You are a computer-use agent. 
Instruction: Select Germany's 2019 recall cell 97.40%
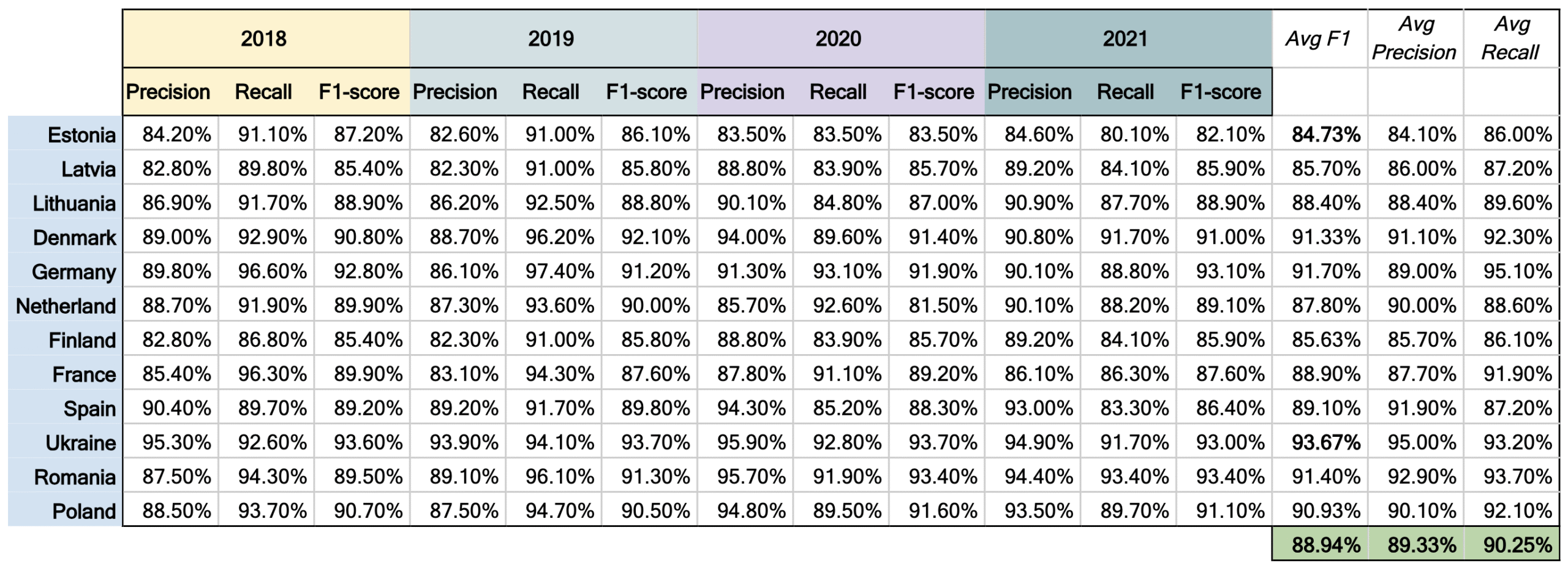coord(559,271)
